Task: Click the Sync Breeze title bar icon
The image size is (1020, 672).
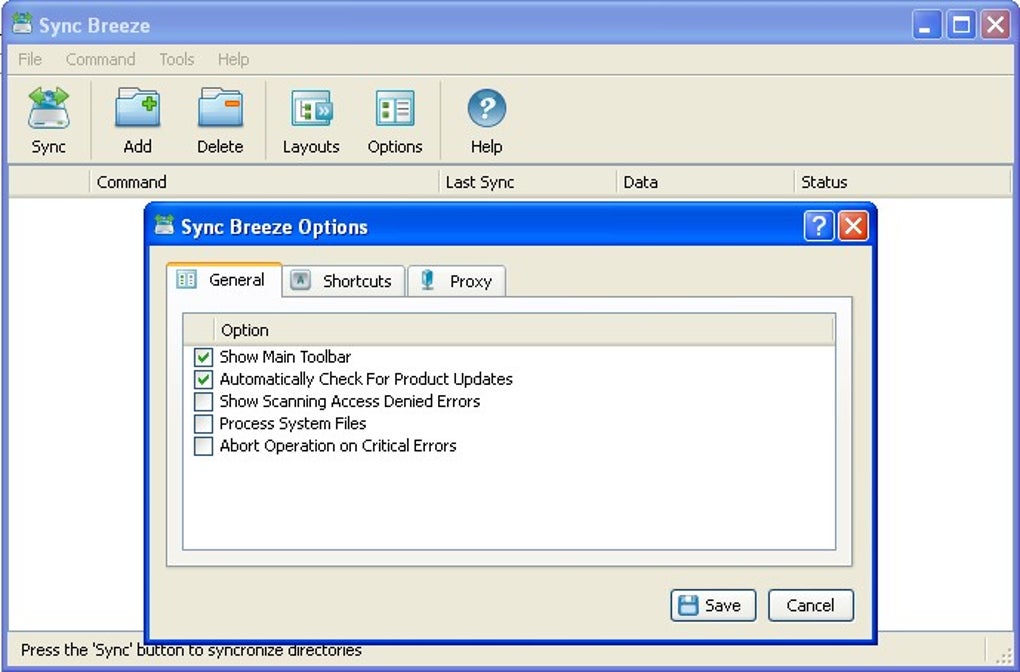Action: point(21,24)
